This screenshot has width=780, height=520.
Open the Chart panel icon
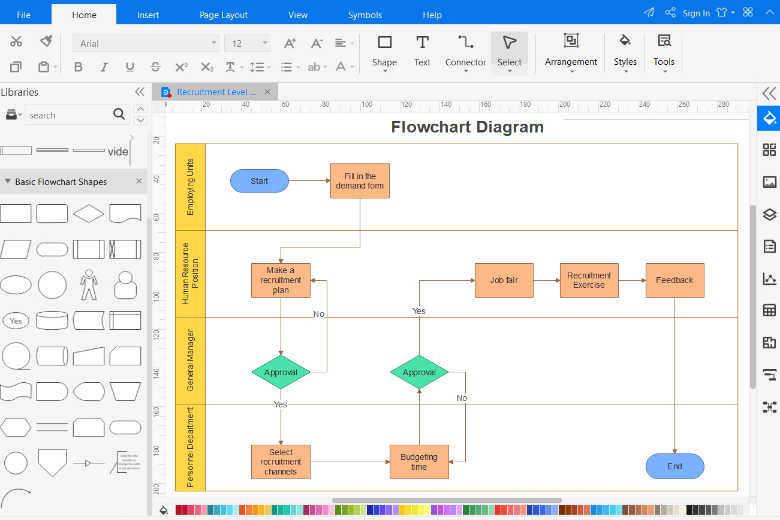(x=770, y=279)
